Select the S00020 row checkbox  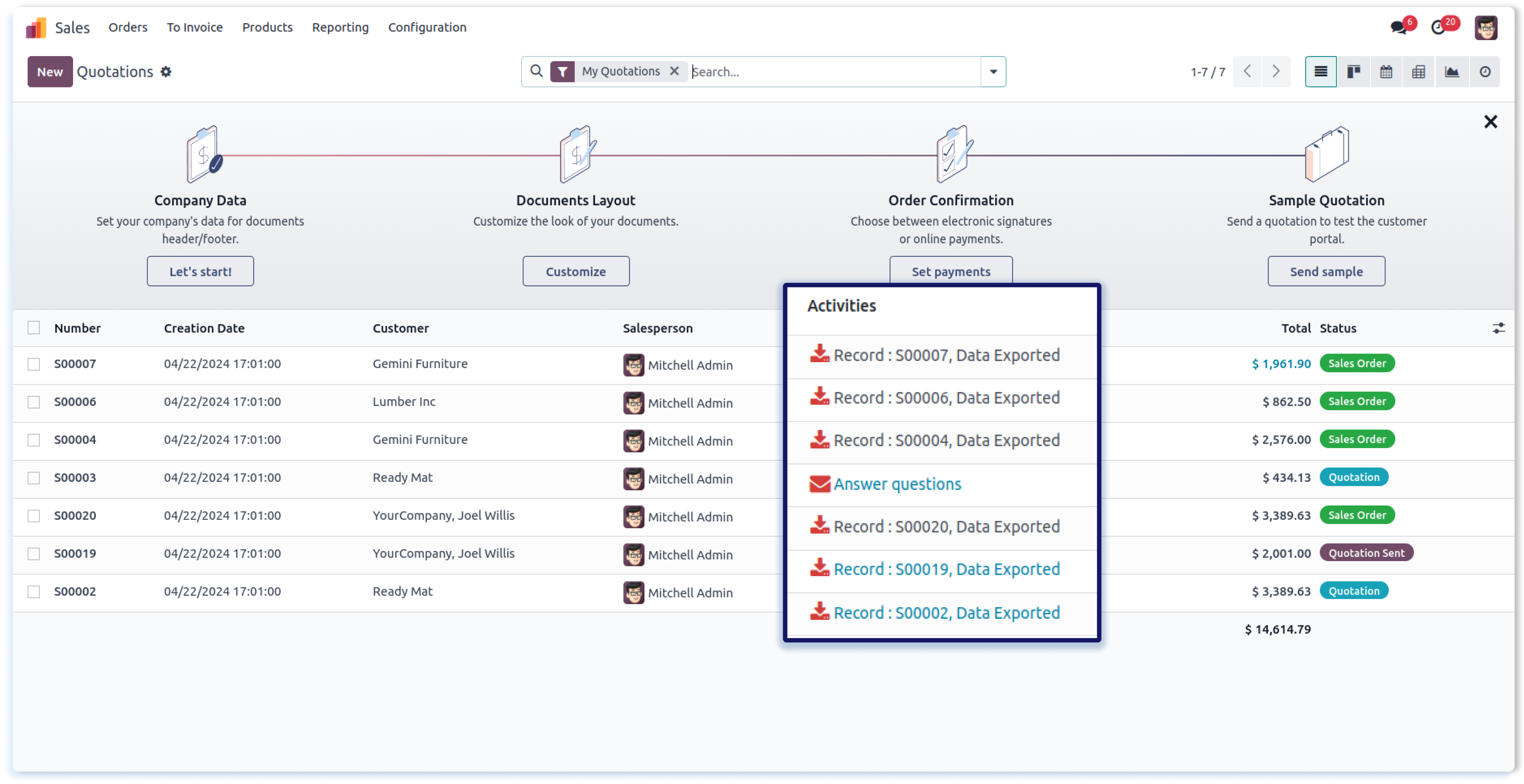tap(34, 516)
